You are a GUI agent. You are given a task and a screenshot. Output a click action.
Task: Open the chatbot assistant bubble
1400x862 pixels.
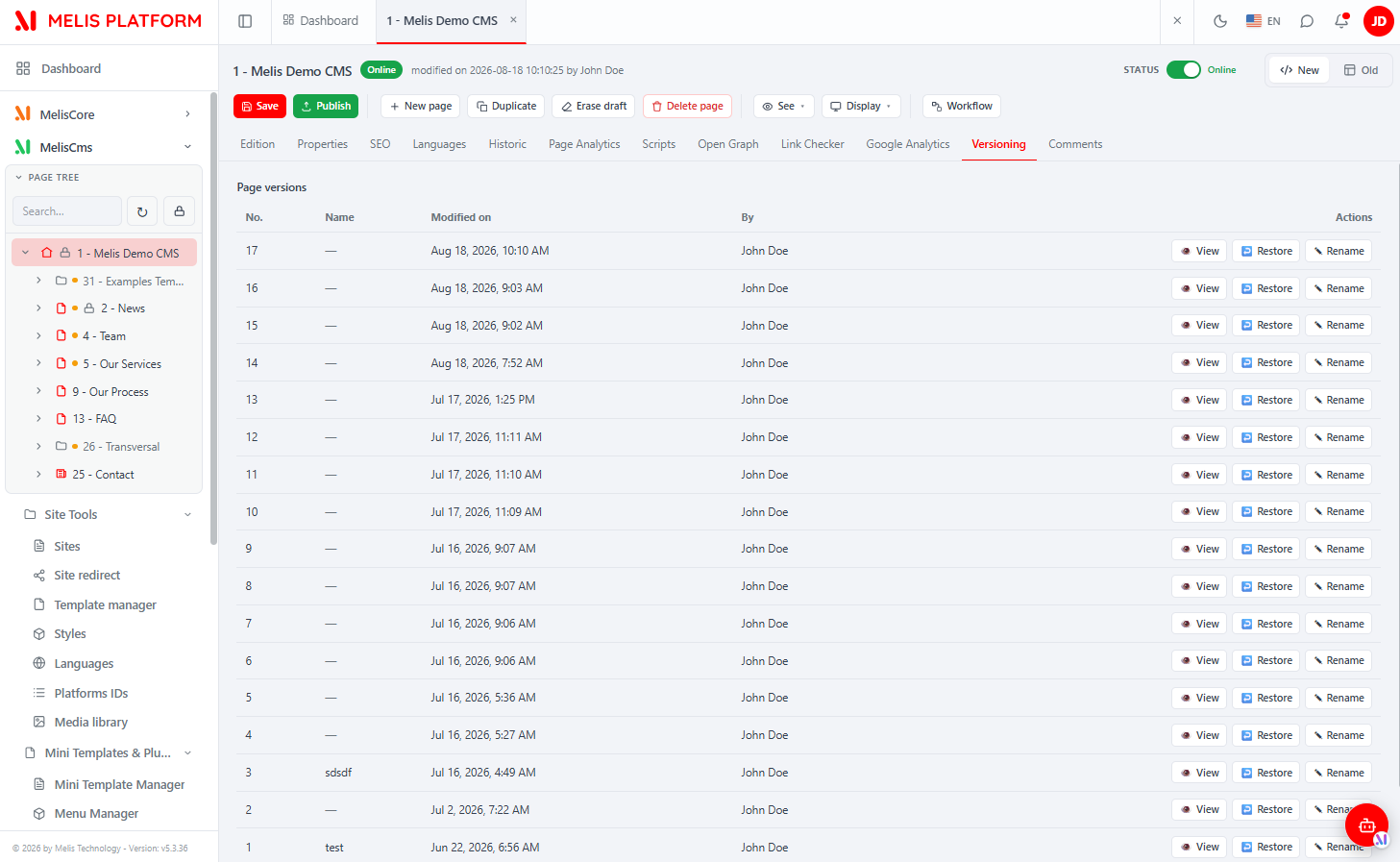tap(1366, 825)
